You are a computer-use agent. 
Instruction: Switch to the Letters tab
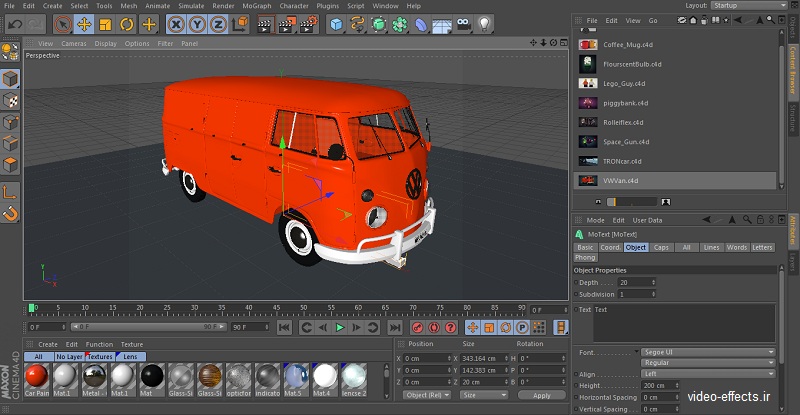[x=762, y=248]
